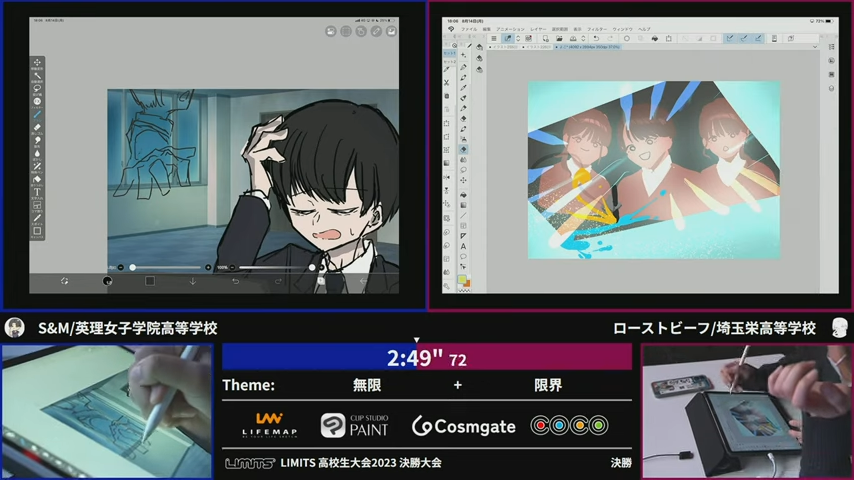The height and width of the screenshot is (480, 854).
Task: Pick the yellow main color swatch in Clip Studio
Action: click(x=462, y=280)
